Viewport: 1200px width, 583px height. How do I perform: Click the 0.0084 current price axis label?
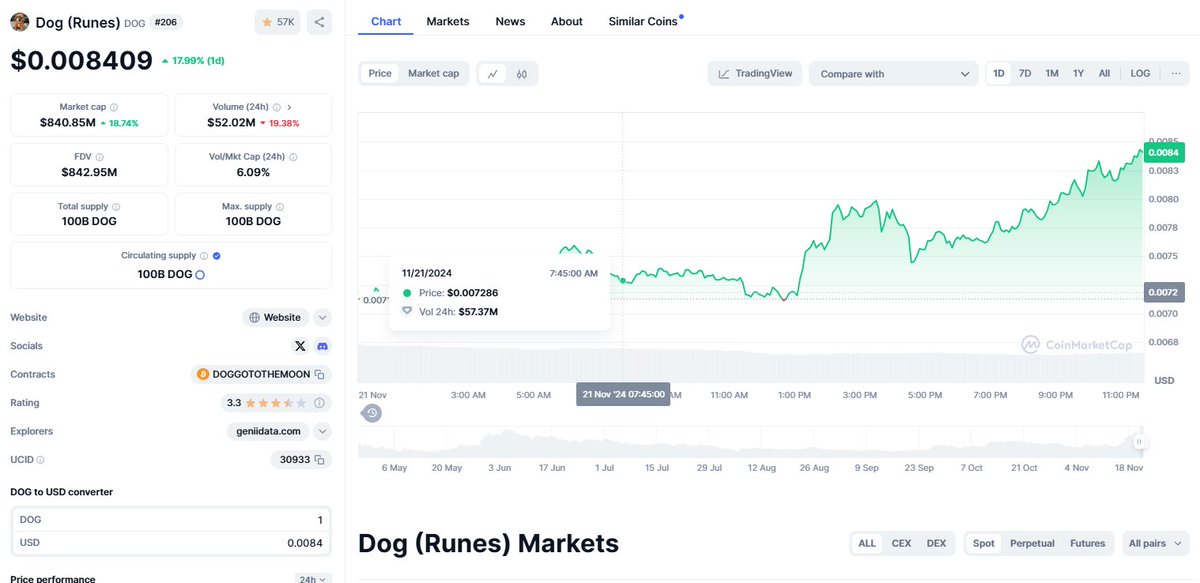click(1164, 152)
